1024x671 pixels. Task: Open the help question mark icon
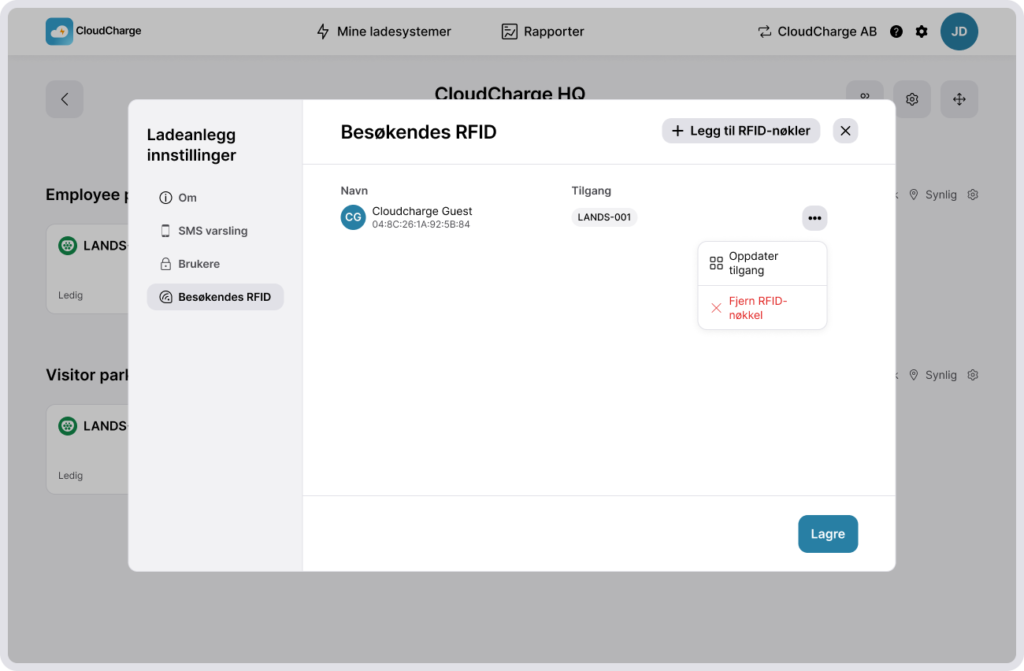(x=896, y=31)
